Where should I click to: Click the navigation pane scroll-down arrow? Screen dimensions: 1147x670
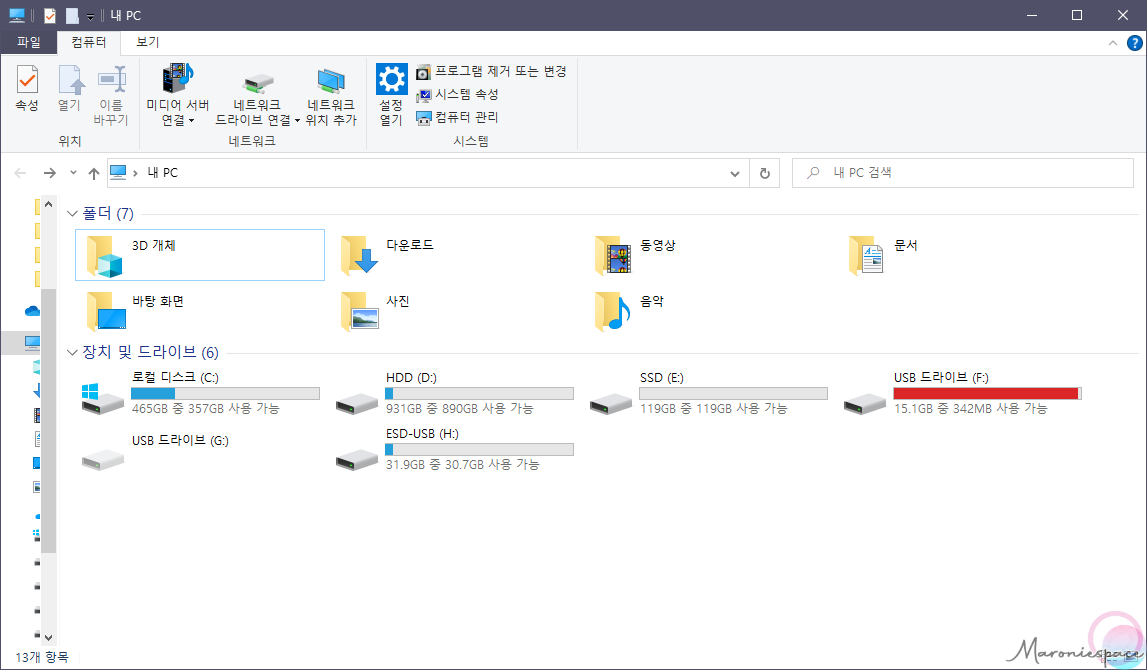pyautogui.click(x=48, y=638)
